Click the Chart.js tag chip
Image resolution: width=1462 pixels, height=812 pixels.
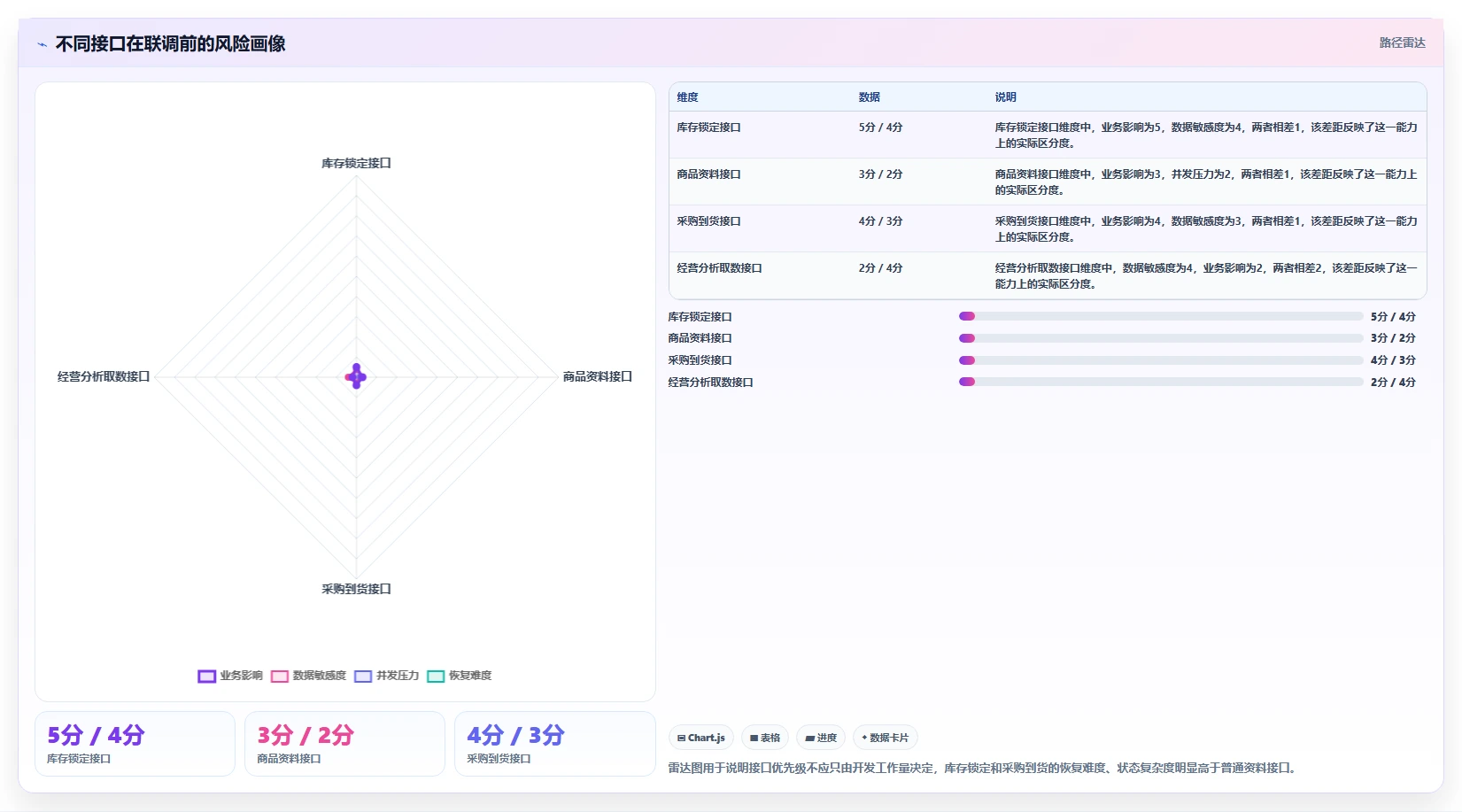[701, 738]
